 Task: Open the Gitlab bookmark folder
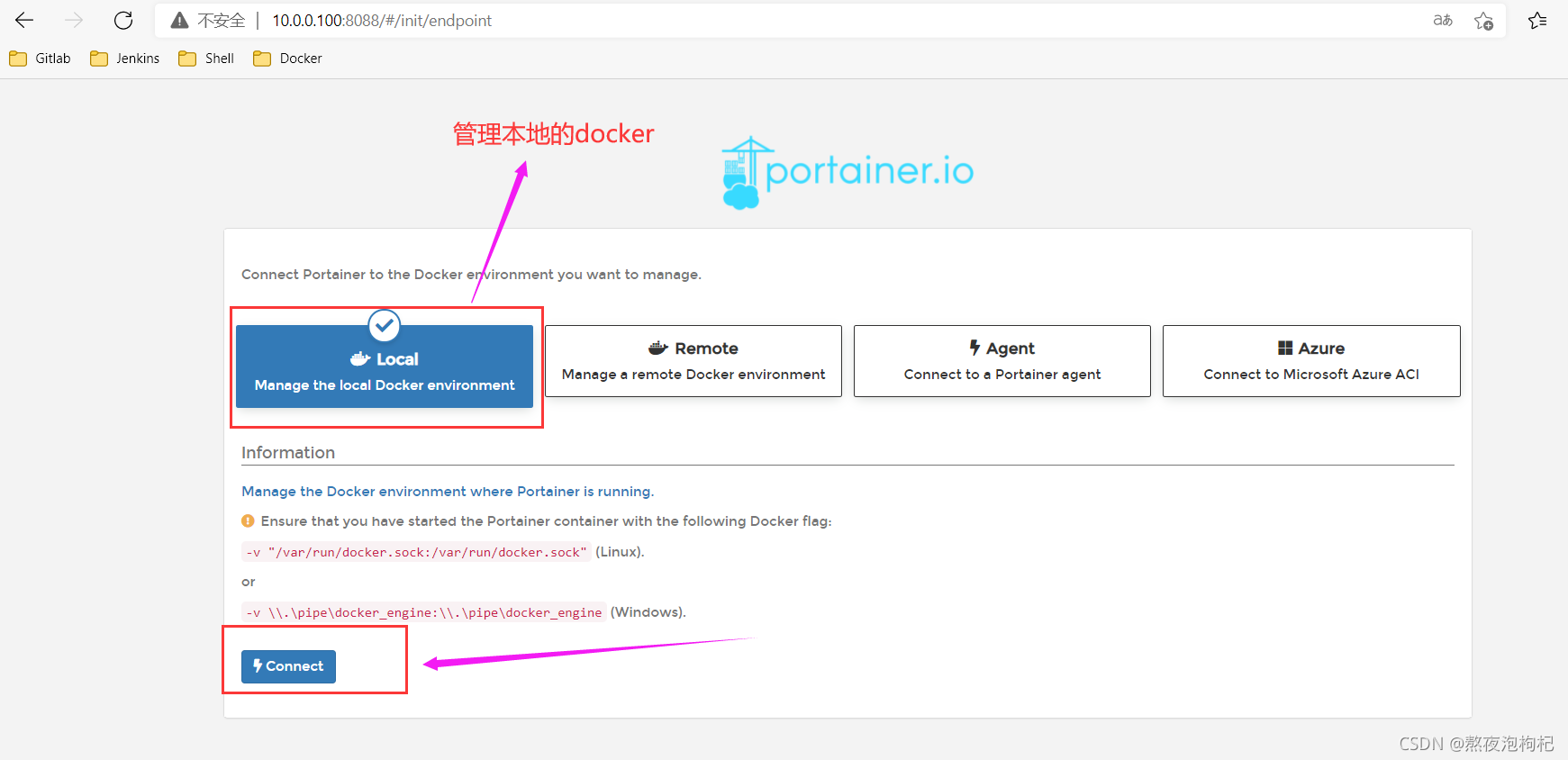(x=40, y=59)
